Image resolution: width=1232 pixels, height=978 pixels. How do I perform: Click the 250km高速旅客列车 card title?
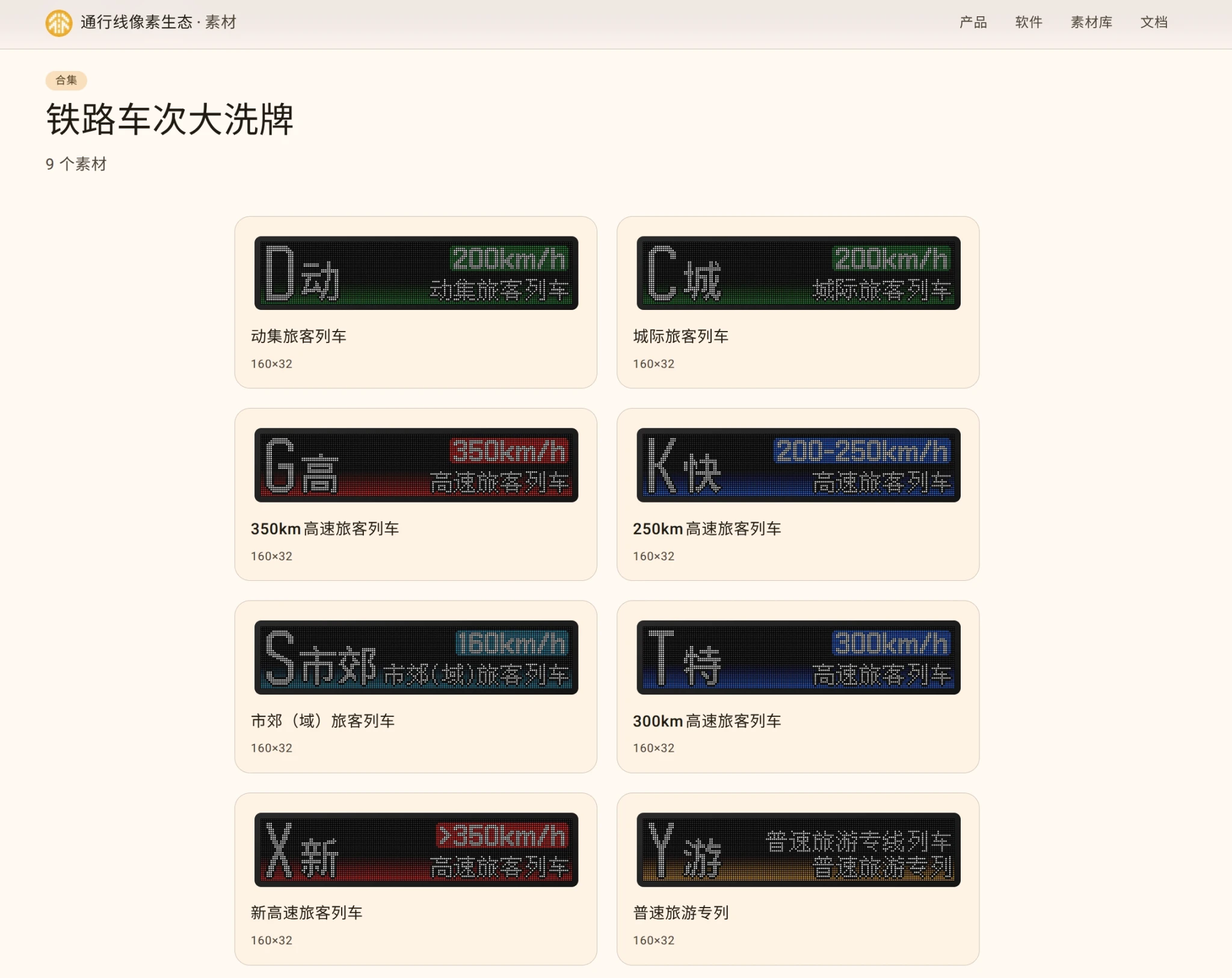(707, 528)
